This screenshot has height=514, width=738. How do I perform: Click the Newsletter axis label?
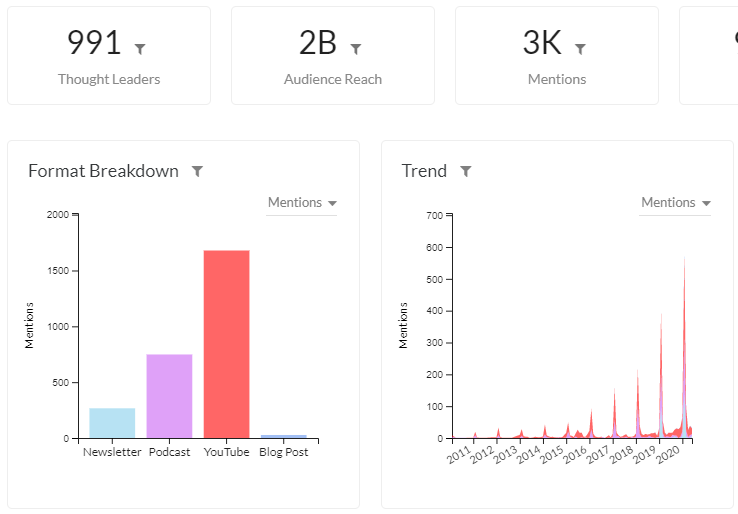click(112, 452)
